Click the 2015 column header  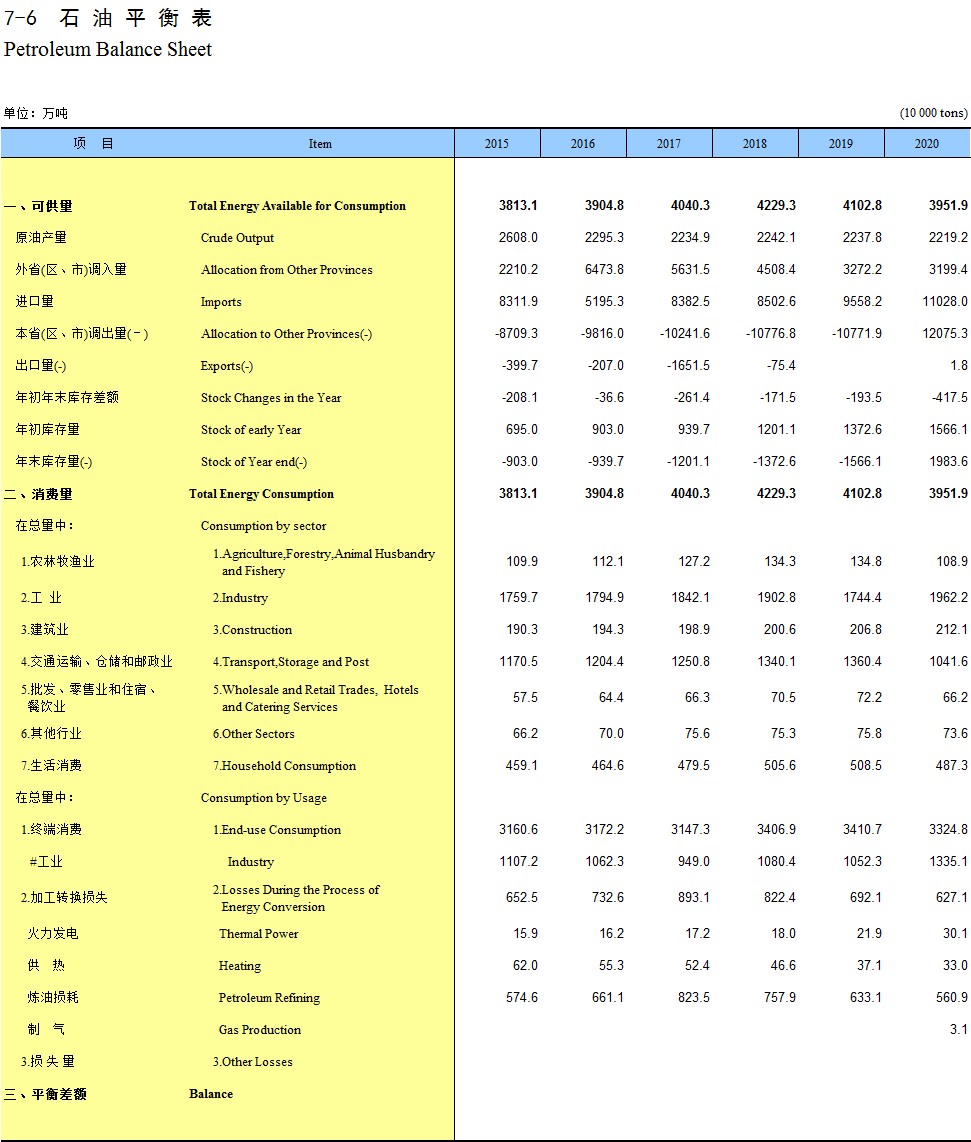[498, 143]
